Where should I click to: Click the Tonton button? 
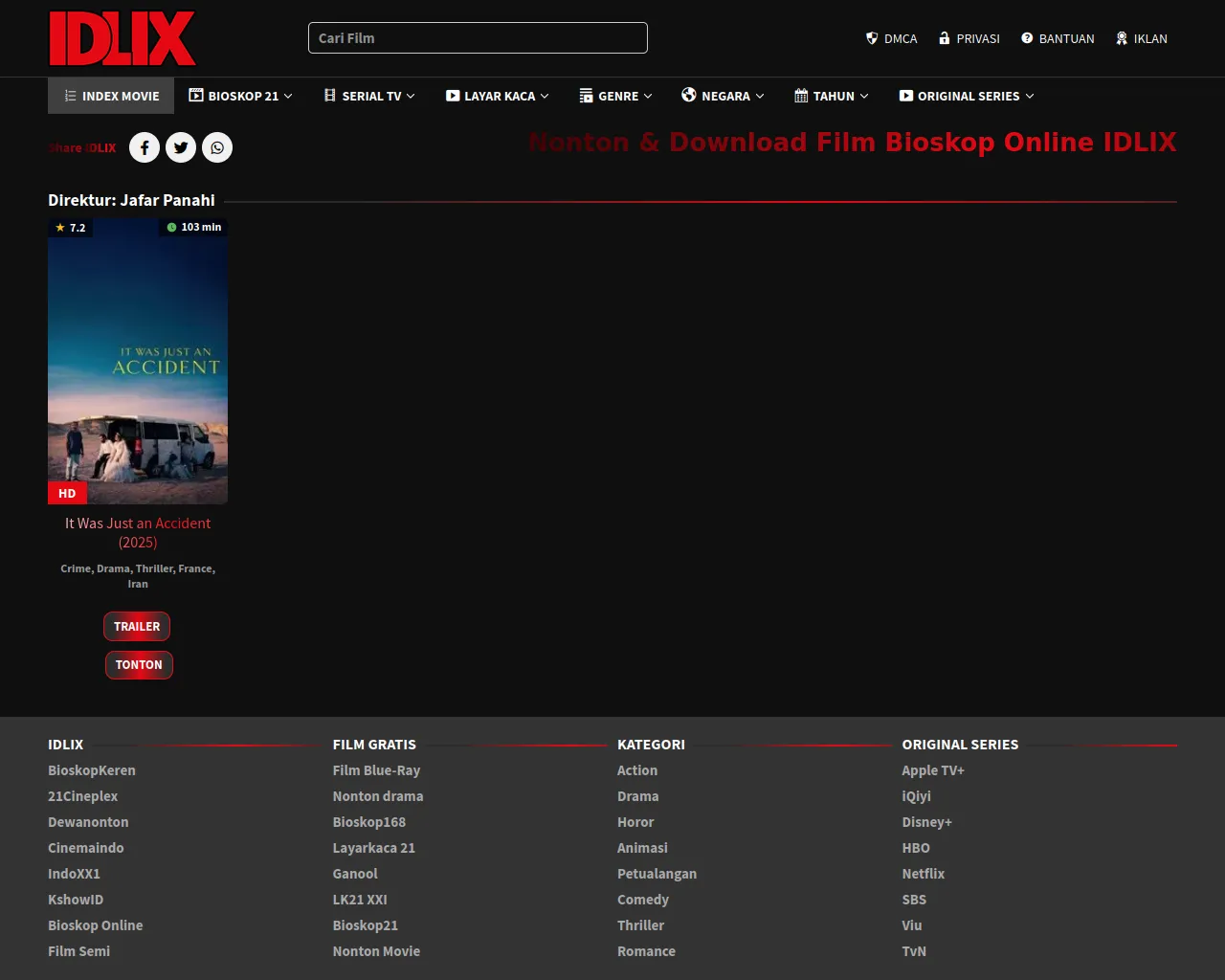tap(139, 665)
